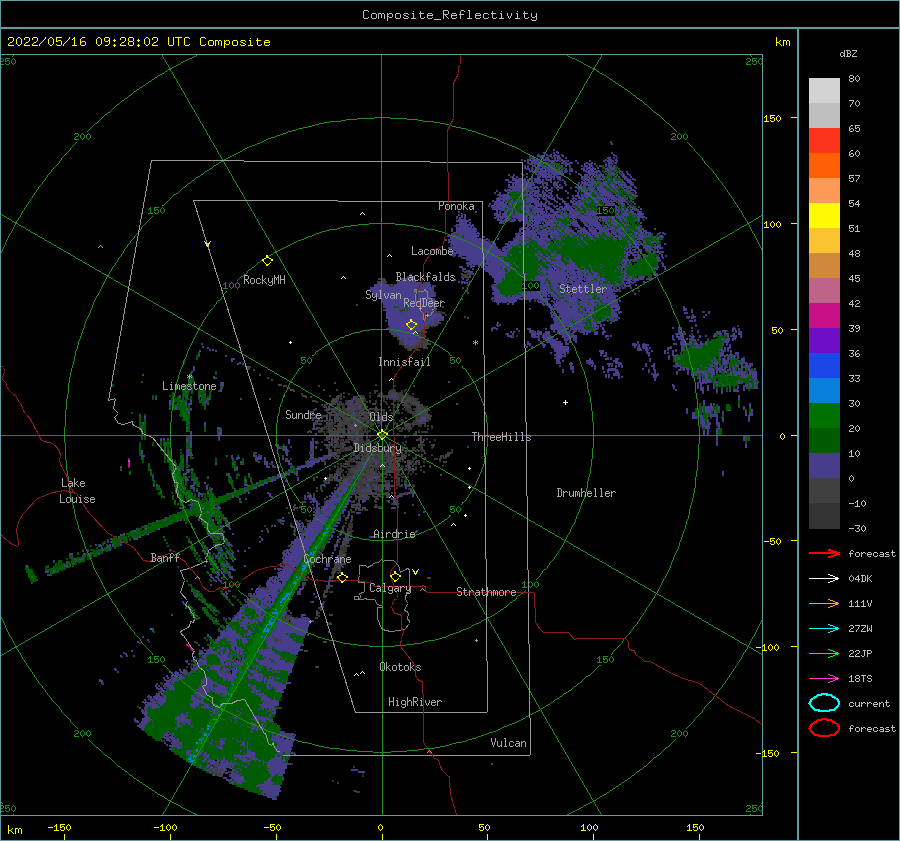Select the magenta 18TS arrow in legend
The image size is (900, 841).
[x=824, y=679]
